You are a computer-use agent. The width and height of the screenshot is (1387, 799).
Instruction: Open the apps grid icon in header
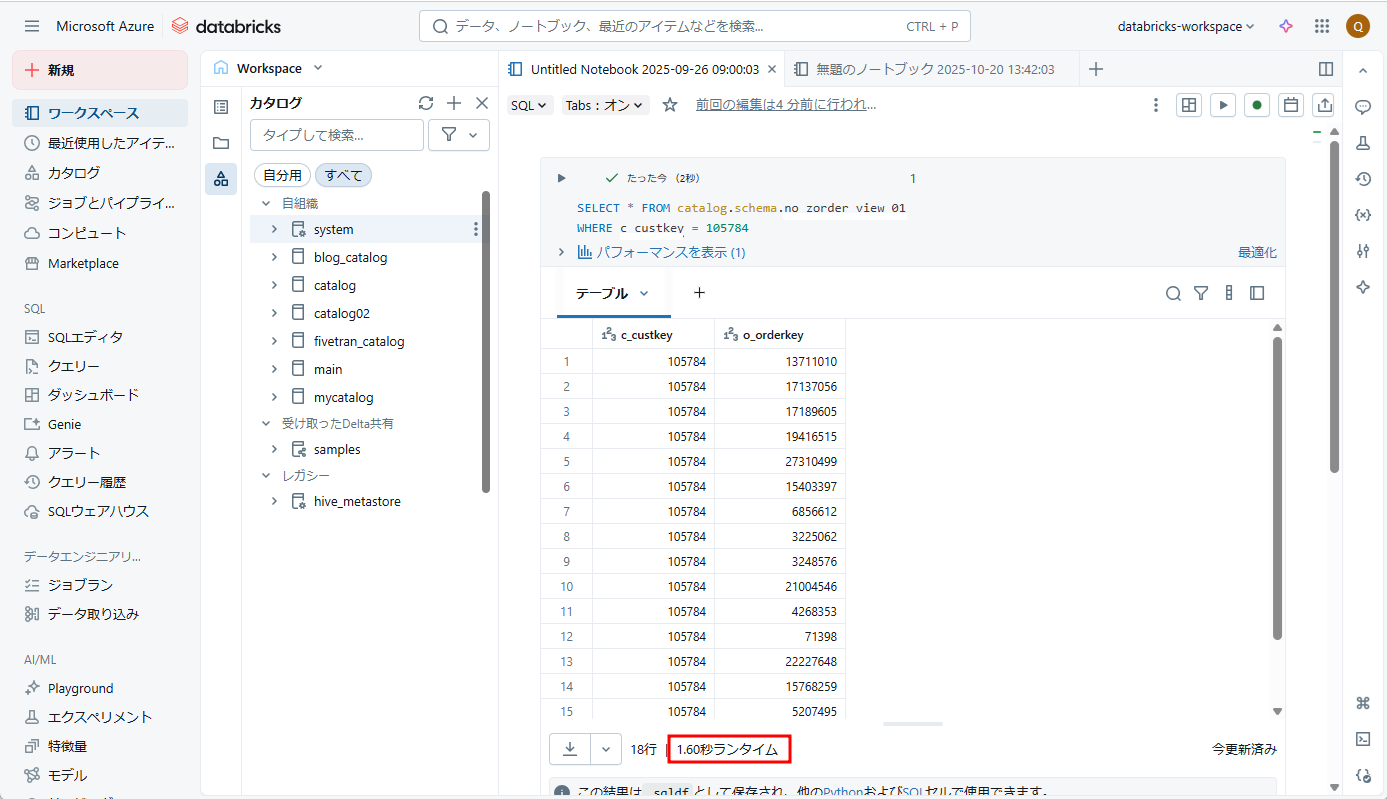click(x=1322, y=27)
